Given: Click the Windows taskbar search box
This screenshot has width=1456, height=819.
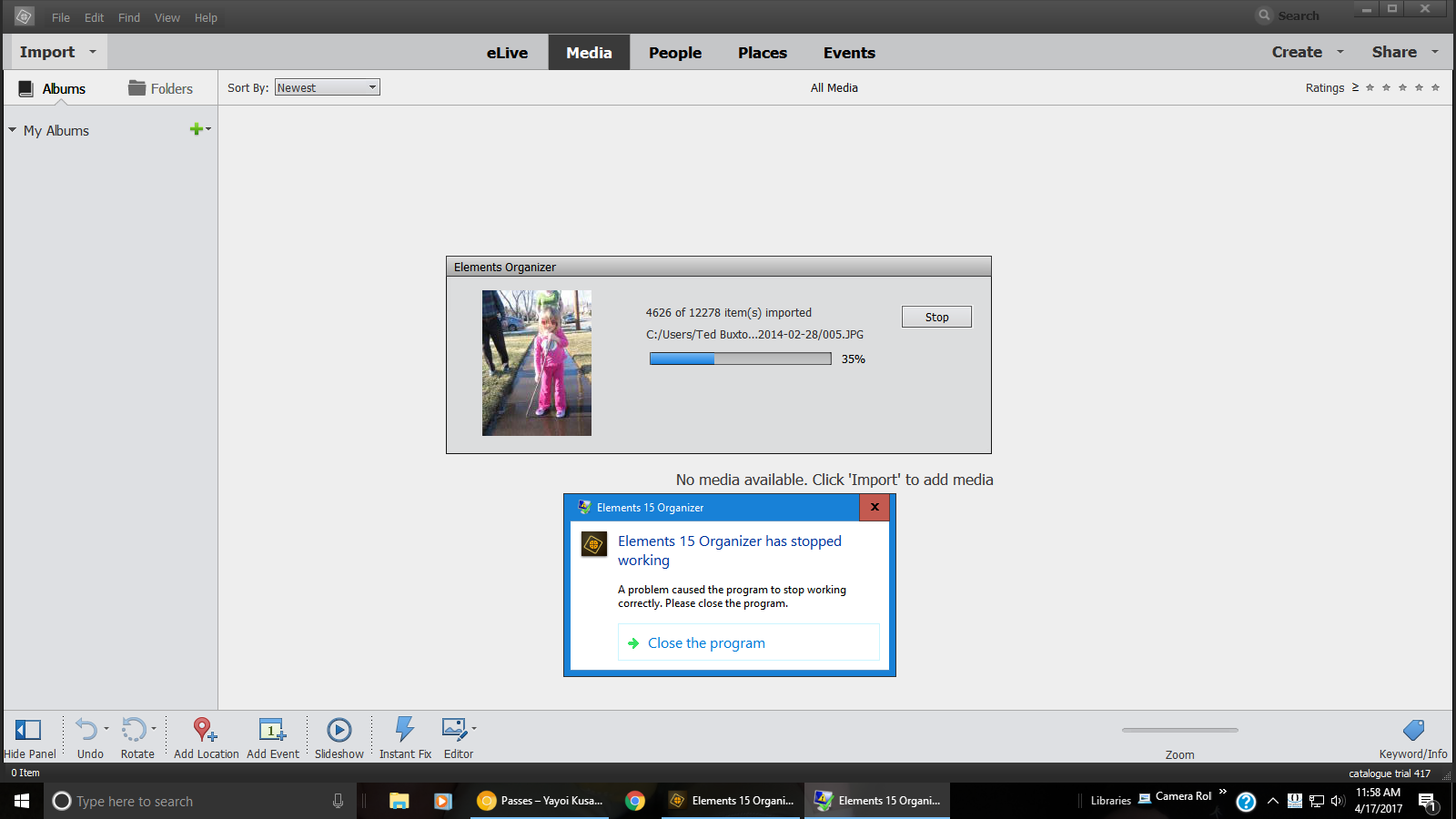Looking at the screenshot, I should point(200,801).
